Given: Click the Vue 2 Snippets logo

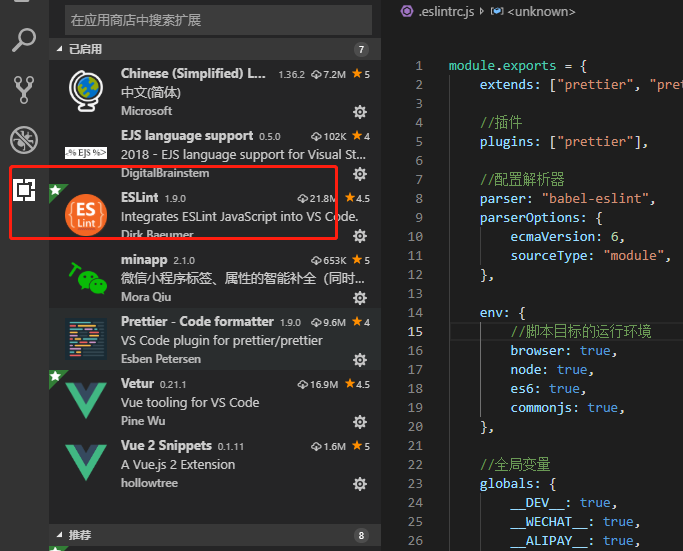Looking at the screenshot, I should point(86,462).
